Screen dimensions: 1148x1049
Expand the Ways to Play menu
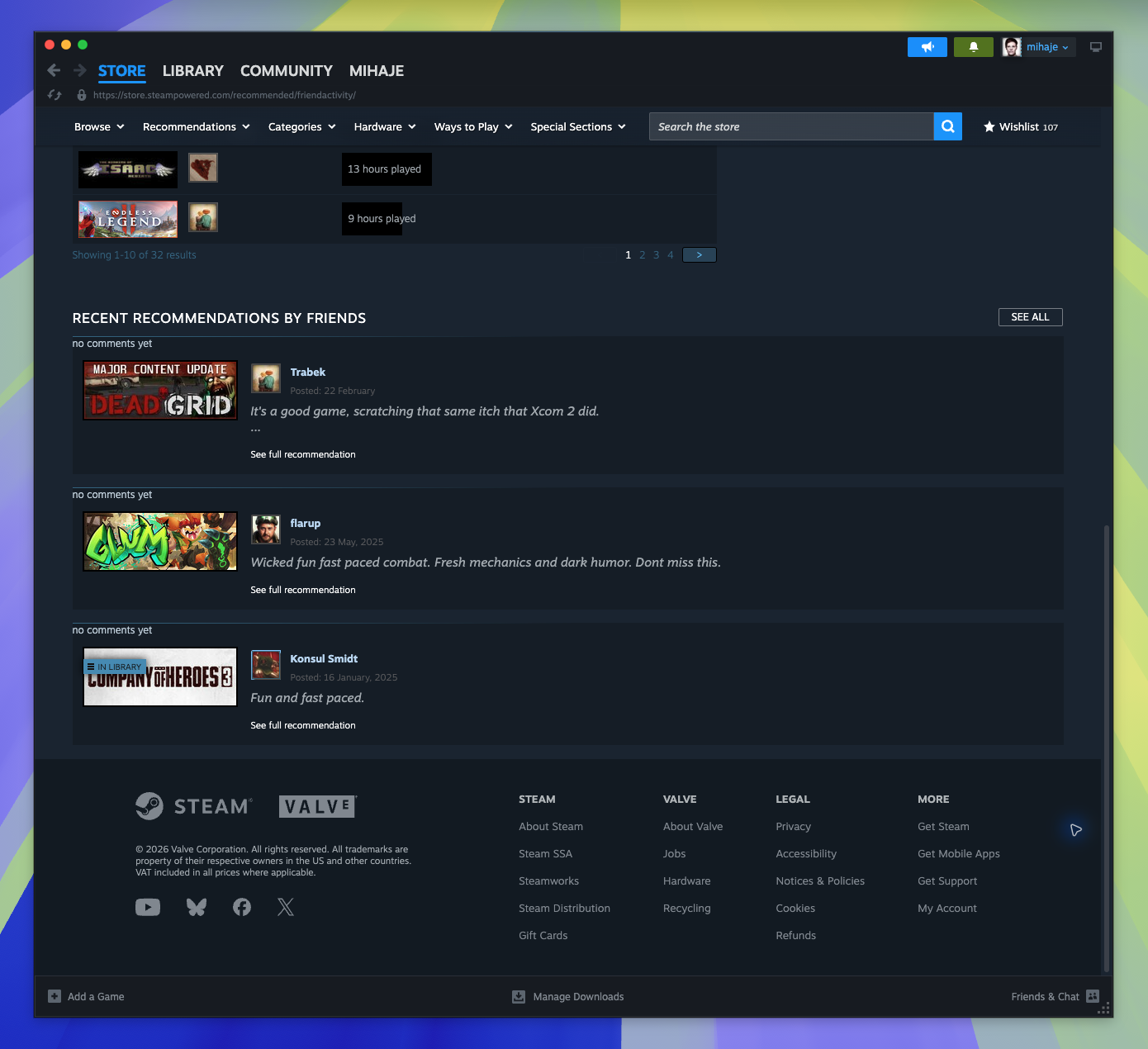coord(473,126)
